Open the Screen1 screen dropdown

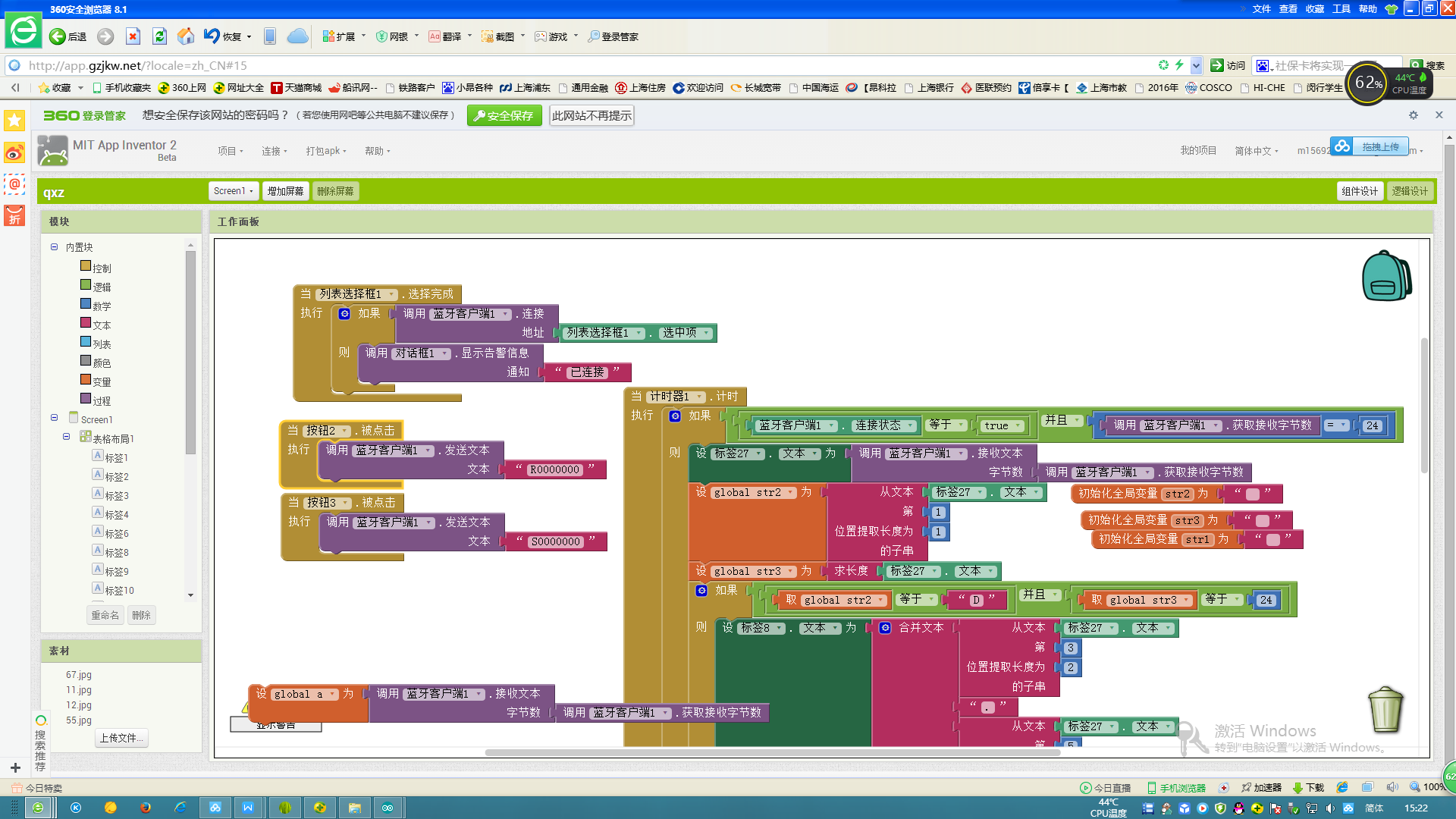233,191
